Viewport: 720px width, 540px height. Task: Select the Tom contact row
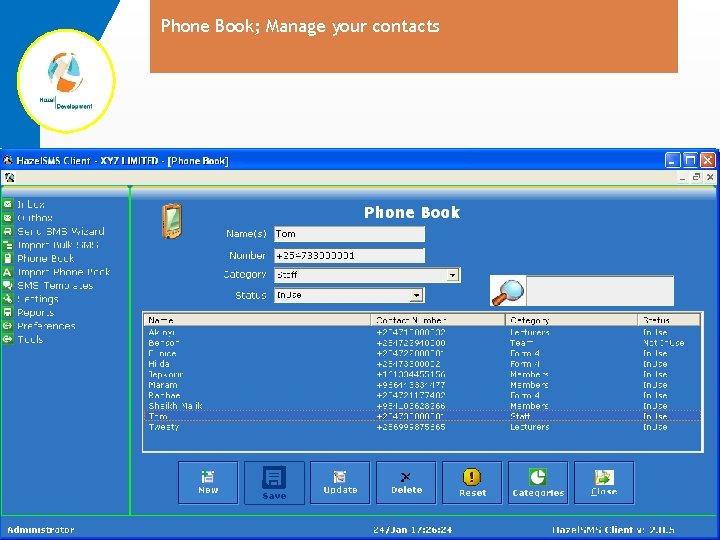click(422, 416)
